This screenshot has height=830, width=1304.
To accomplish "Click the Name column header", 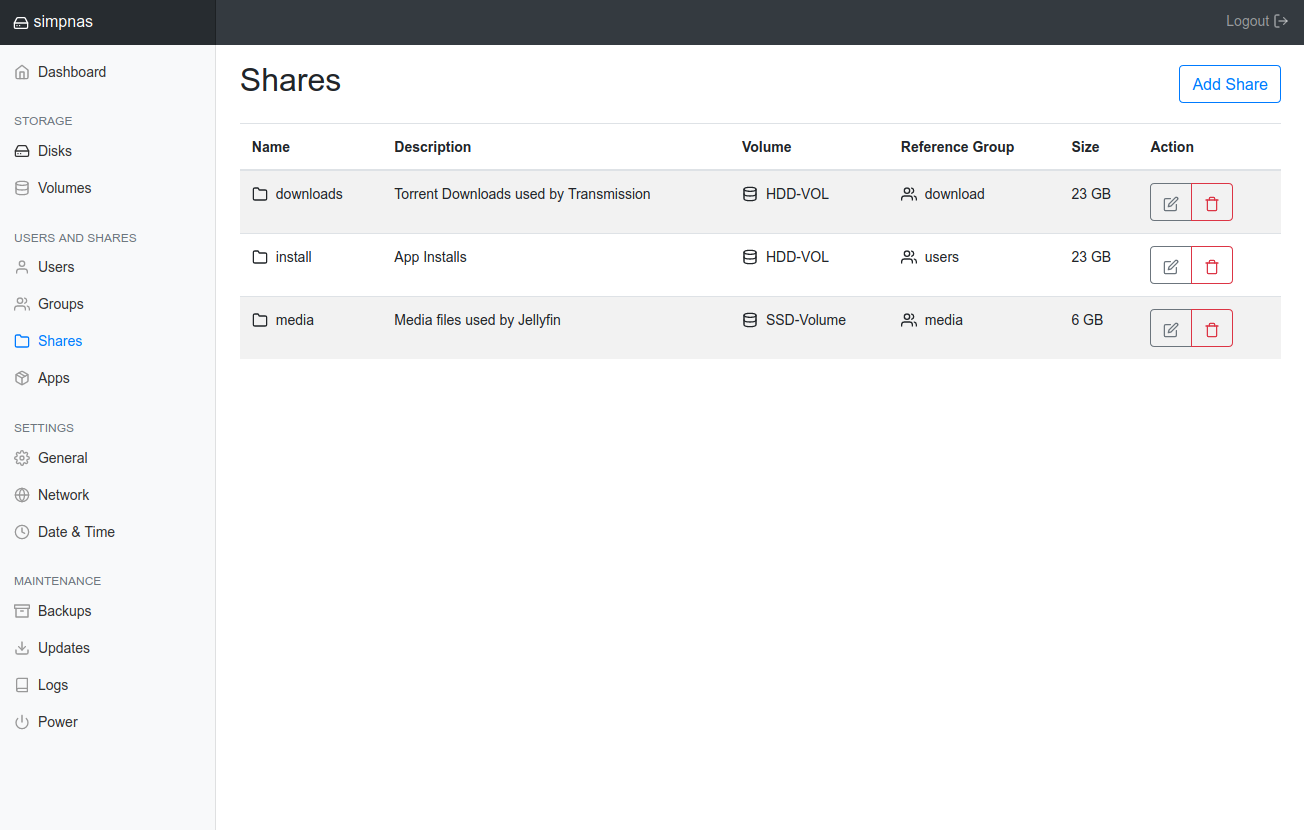I will coord(271,147).
